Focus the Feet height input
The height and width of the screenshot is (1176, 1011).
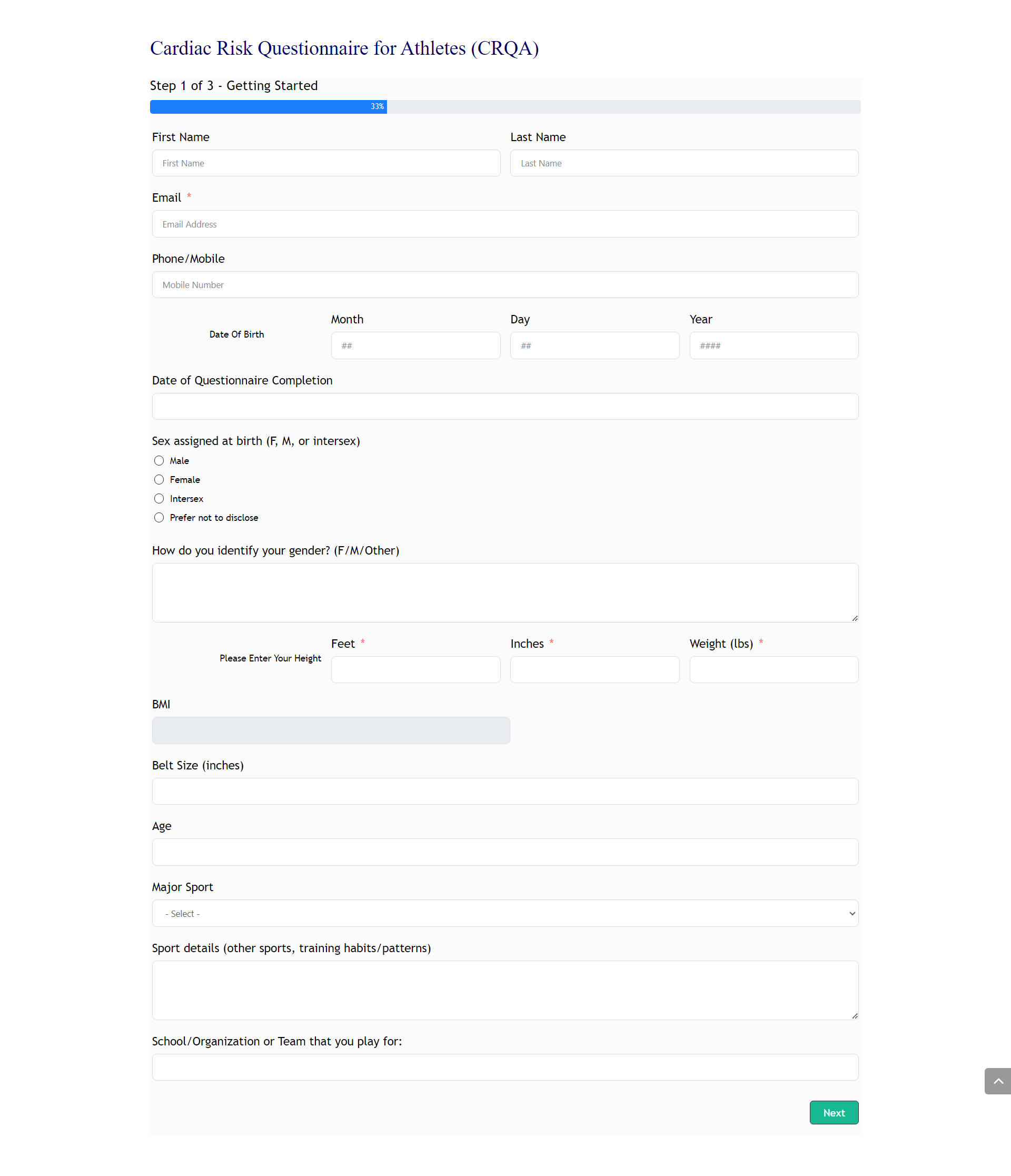(x=416, y=670)
